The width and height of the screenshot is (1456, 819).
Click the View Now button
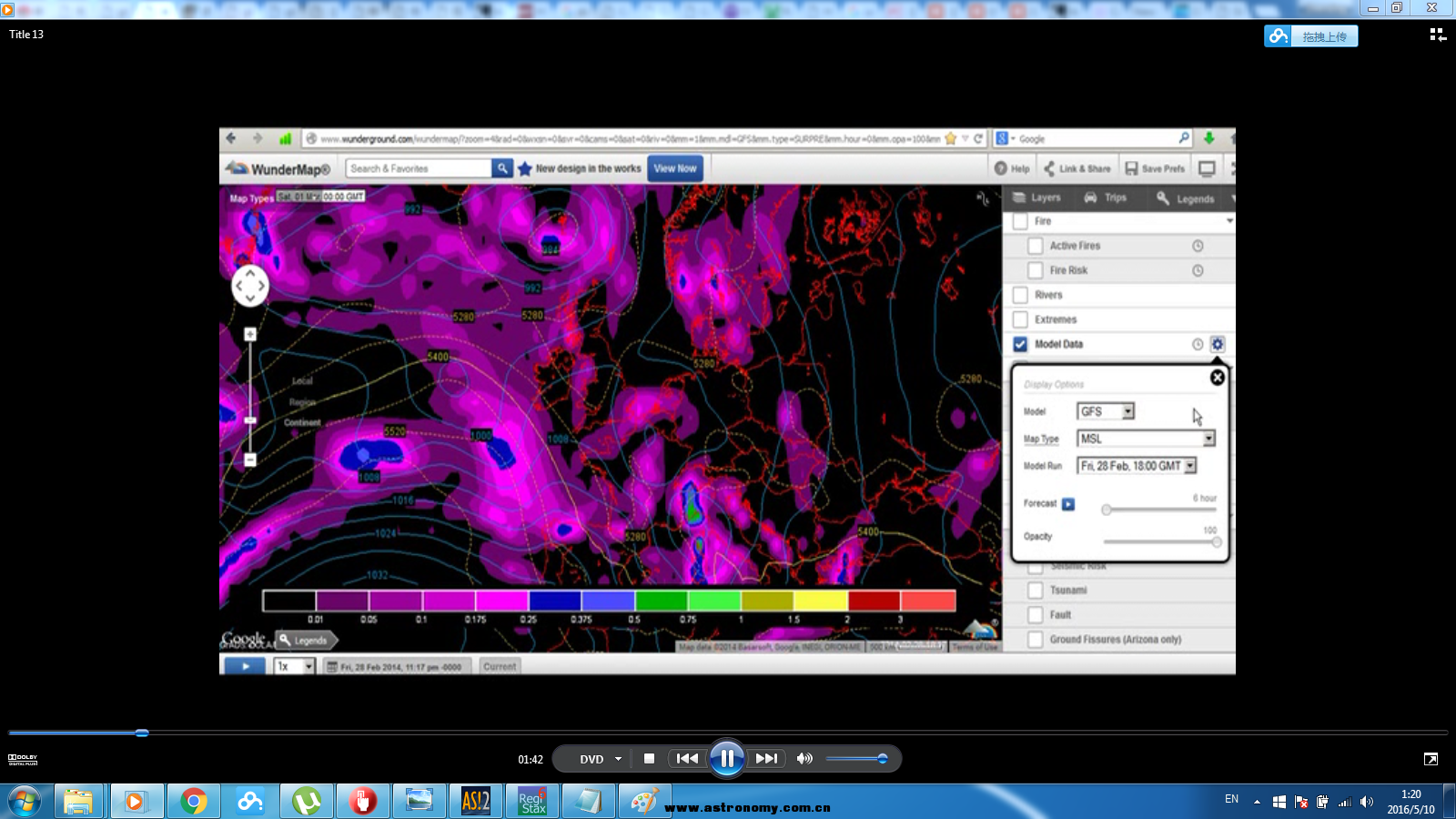click(675, 168)
